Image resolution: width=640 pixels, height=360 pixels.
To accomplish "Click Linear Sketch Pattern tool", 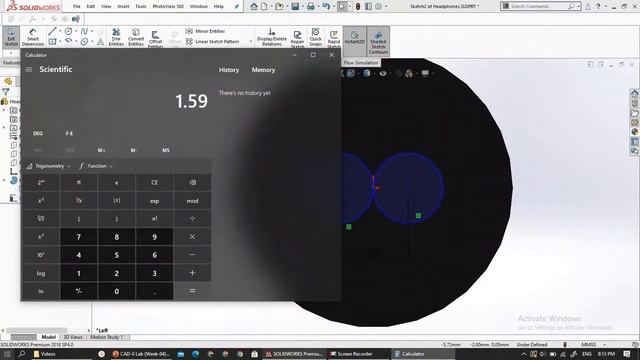I will 212,42.
